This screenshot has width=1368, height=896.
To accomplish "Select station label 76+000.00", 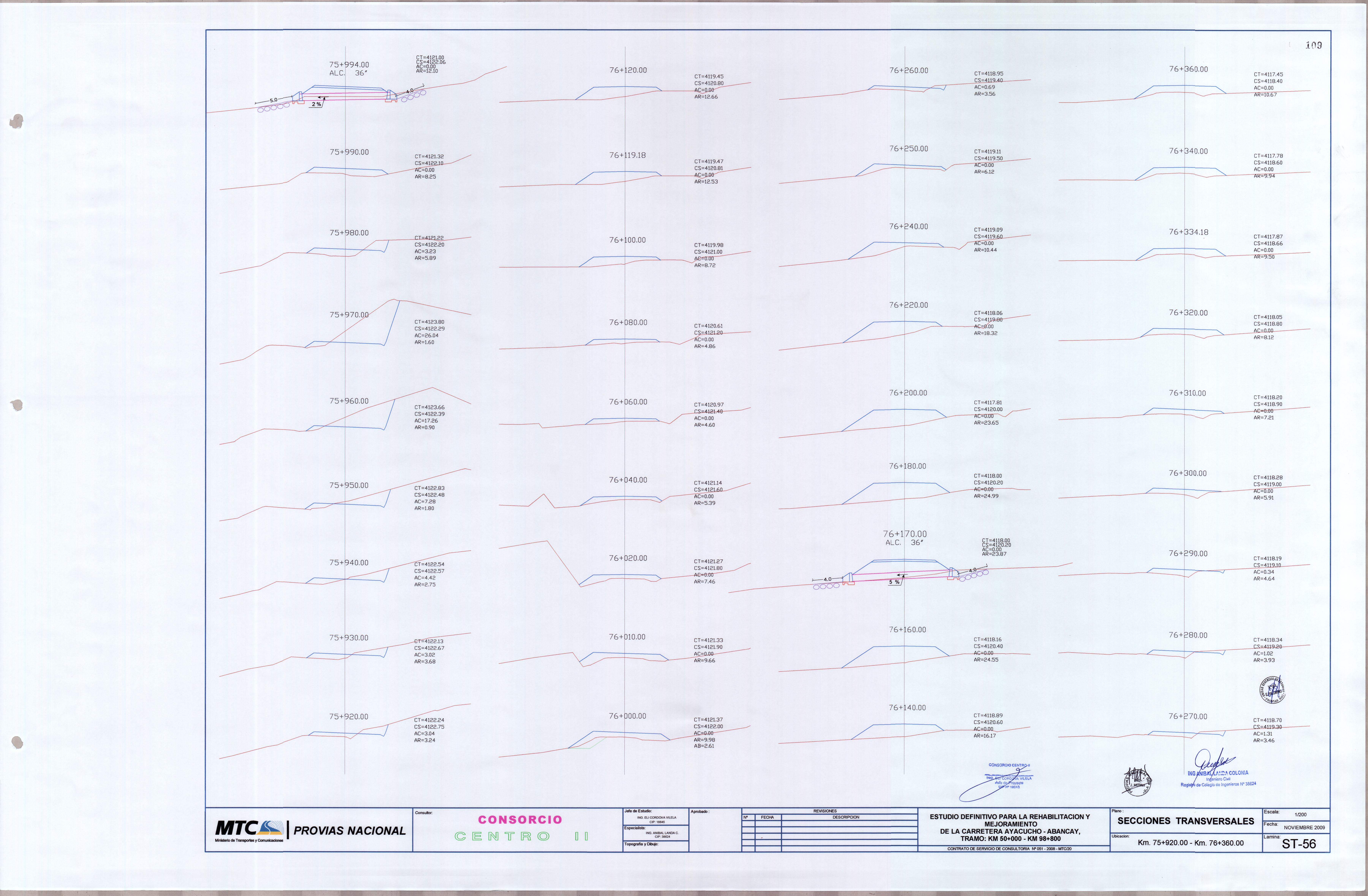I will point(628,716).
